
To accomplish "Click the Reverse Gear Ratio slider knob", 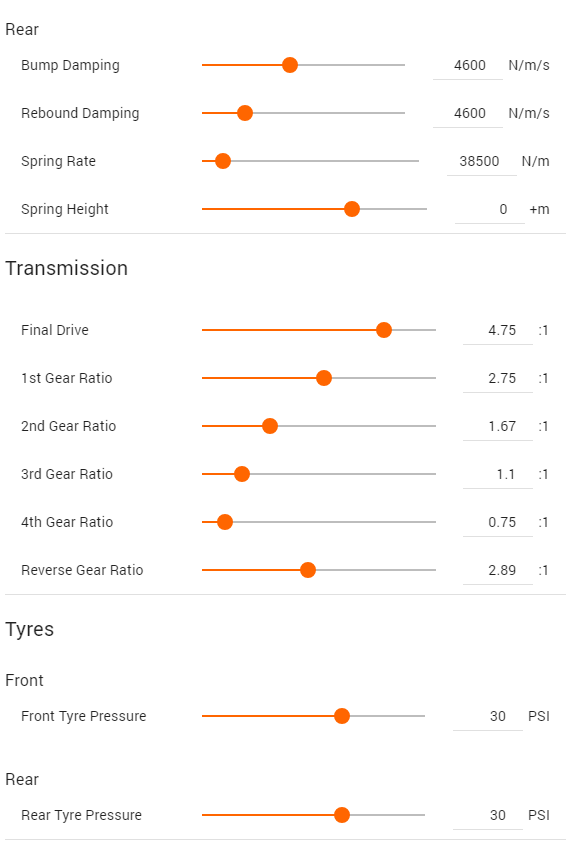I will tap(308, 570).
